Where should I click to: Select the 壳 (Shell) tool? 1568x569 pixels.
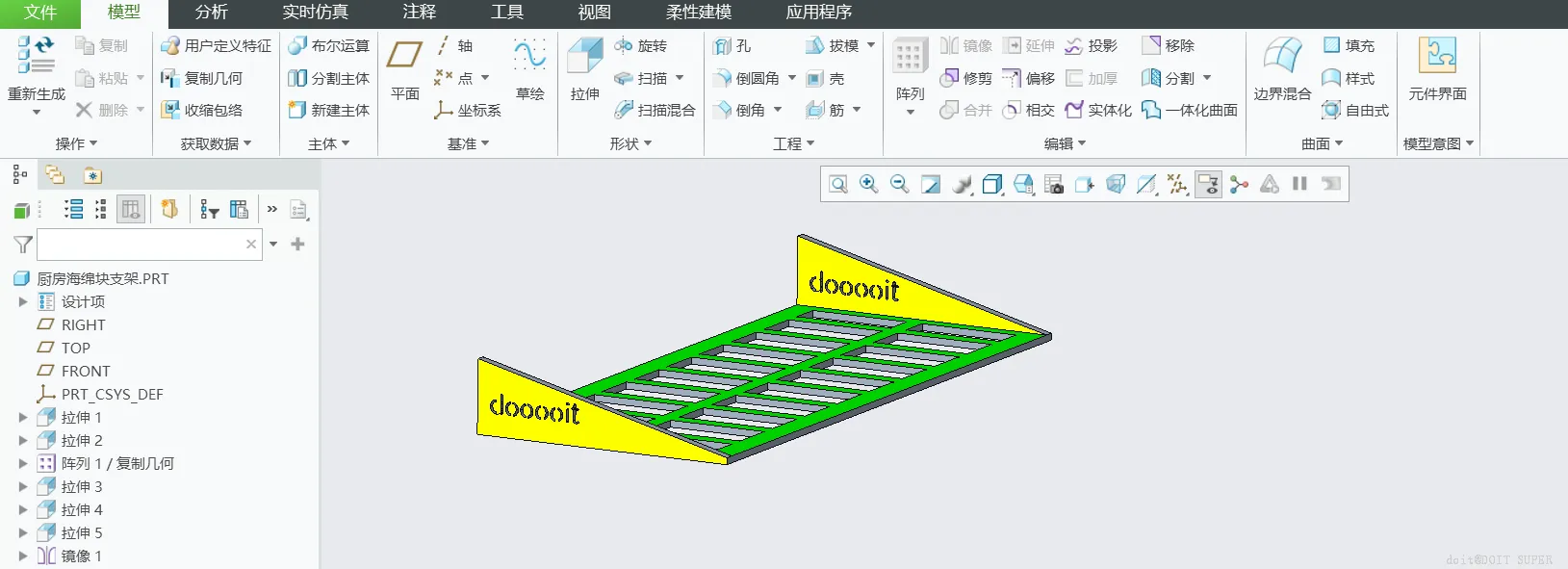pos(826,78)
